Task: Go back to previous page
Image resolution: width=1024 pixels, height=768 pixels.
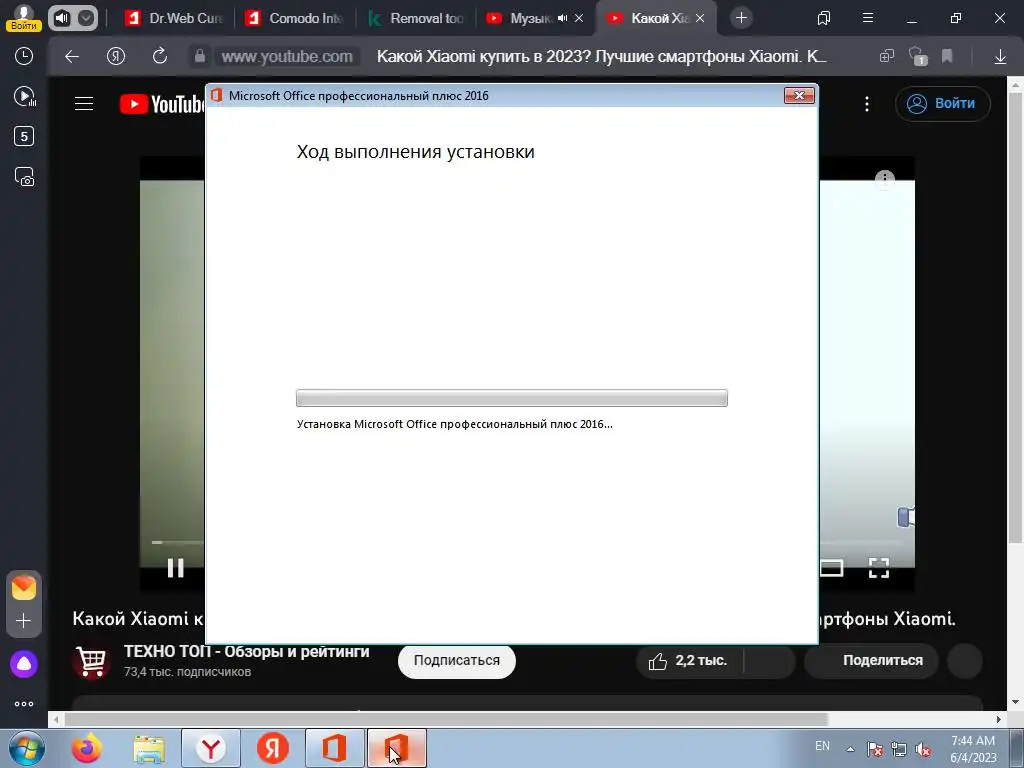Action: [72, 57]
